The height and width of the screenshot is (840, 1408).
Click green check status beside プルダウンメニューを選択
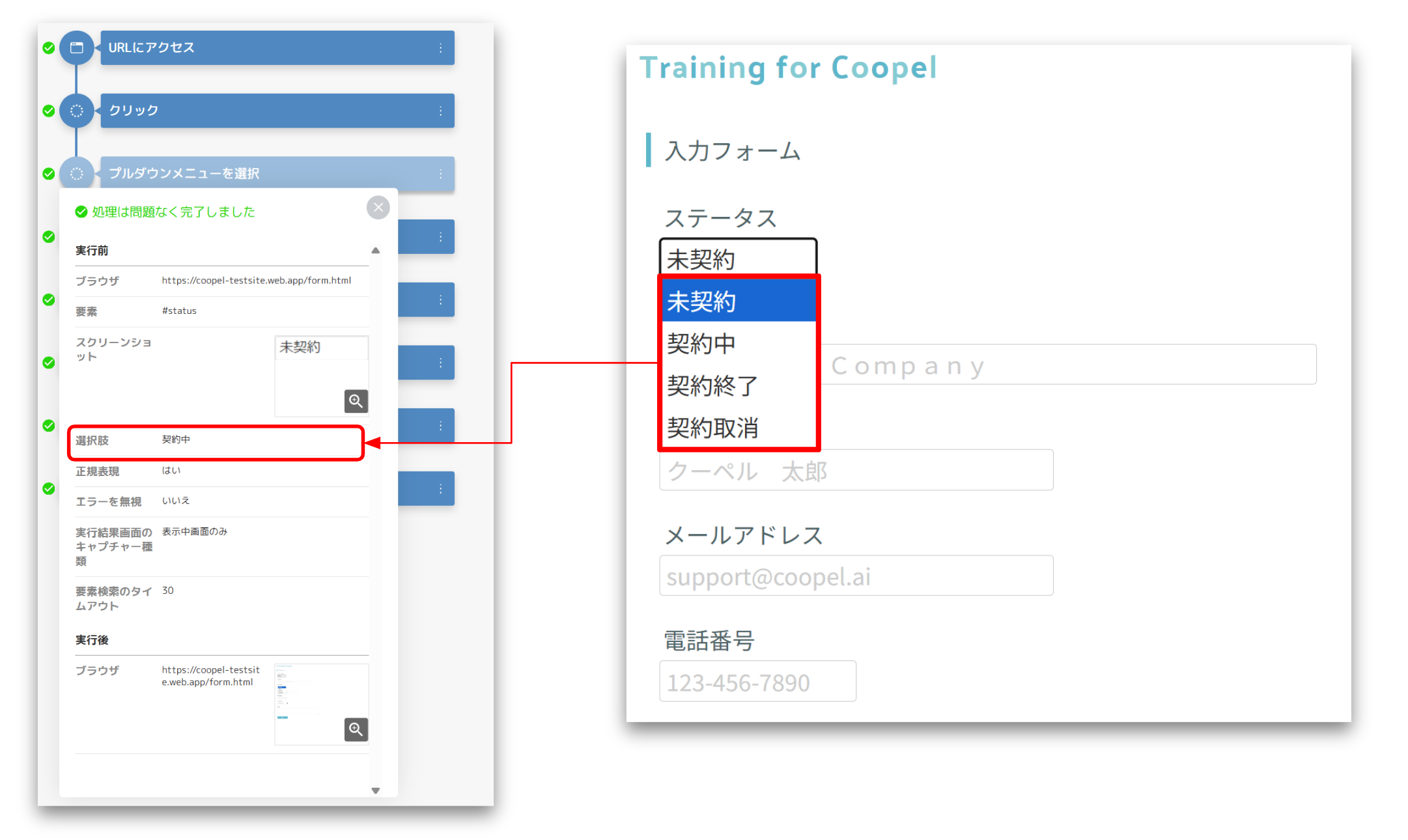point(48,174)
